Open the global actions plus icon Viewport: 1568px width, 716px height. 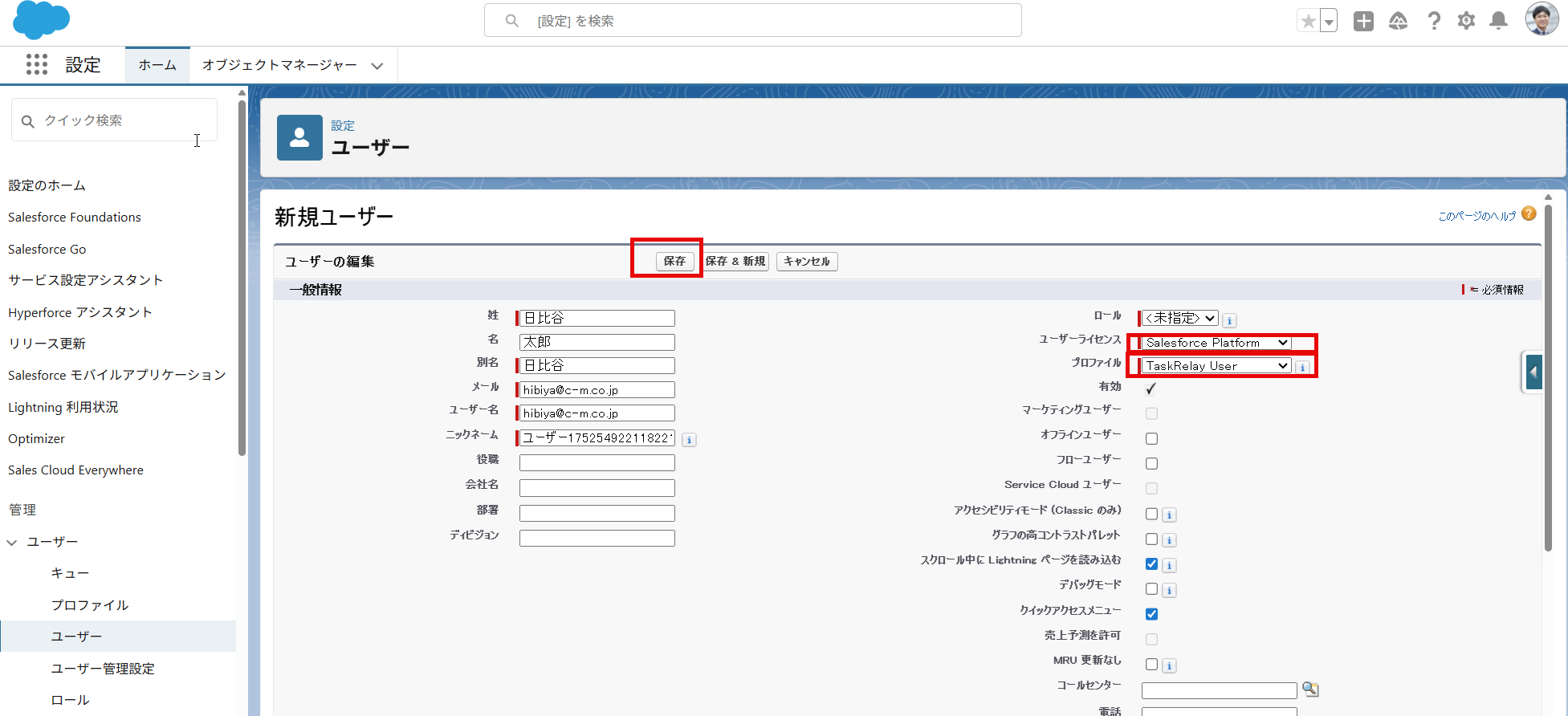click(1363, 21)
